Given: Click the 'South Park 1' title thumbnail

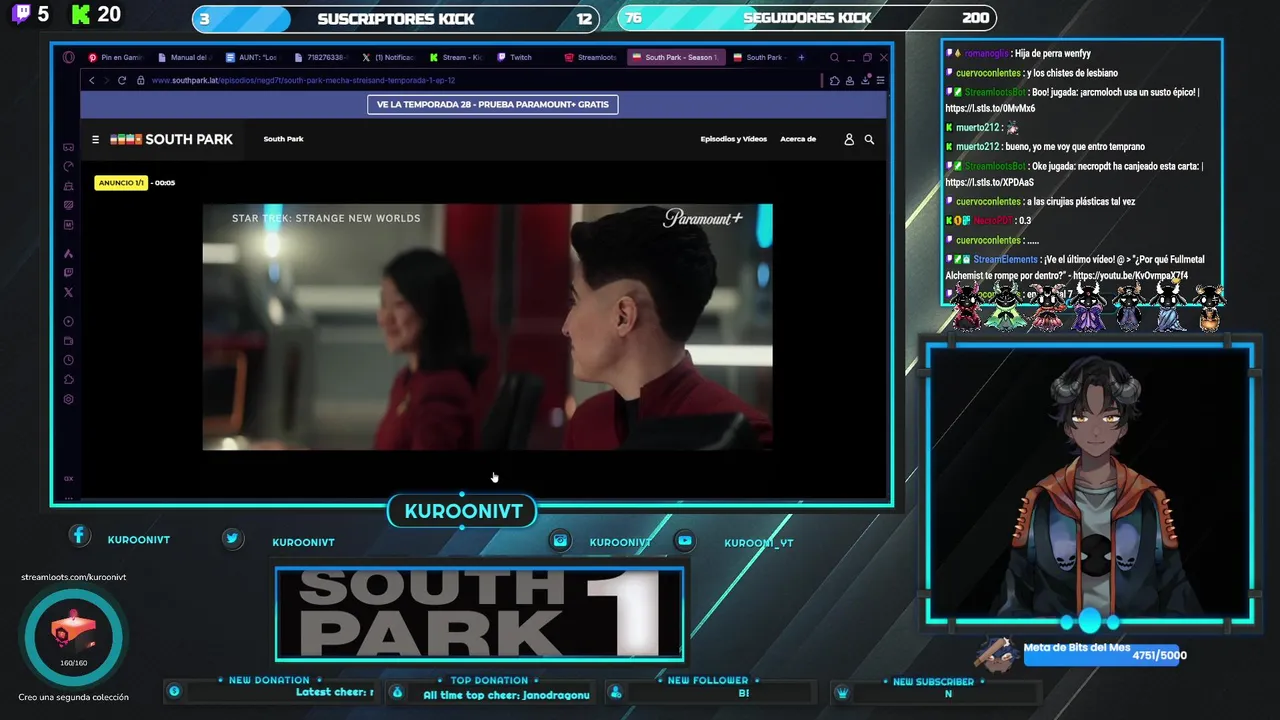Looking at the screenshot, I should pyautogui.click(x=480, y=614).
